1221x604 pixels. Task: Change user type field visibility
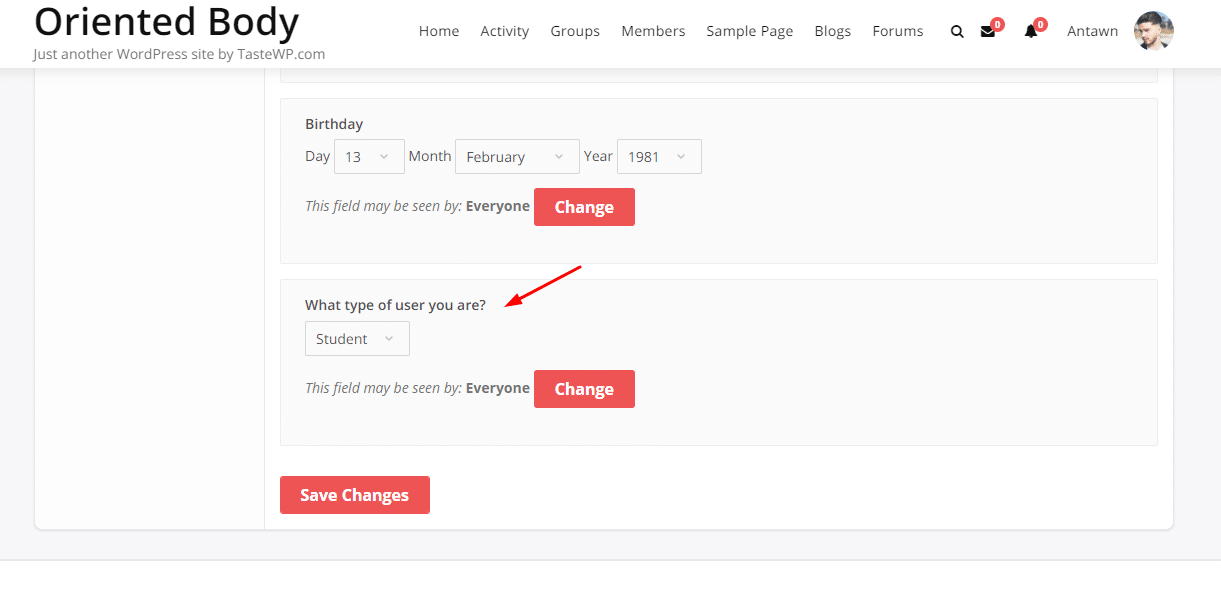[584, 389]
